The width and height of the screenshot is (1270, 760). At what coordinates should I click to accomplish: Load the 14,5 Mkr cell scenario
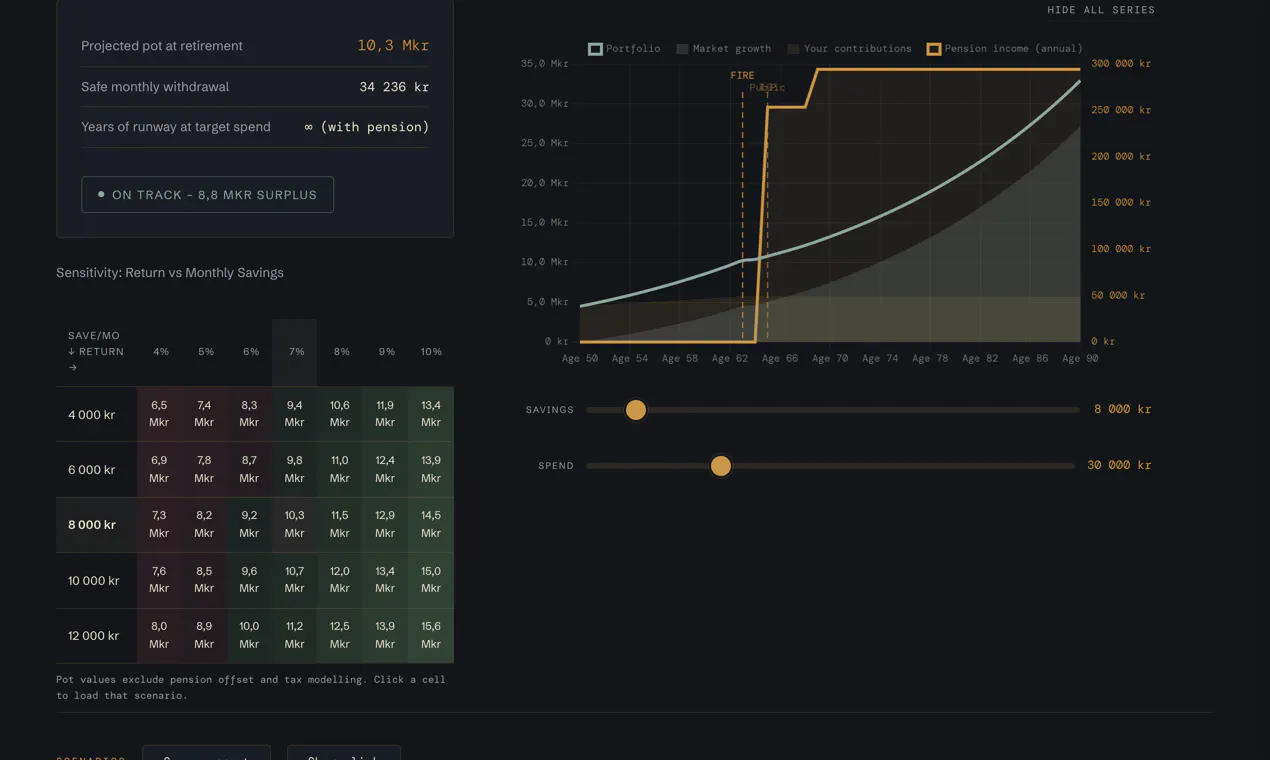pyautogui.click(x=431, y=524)
